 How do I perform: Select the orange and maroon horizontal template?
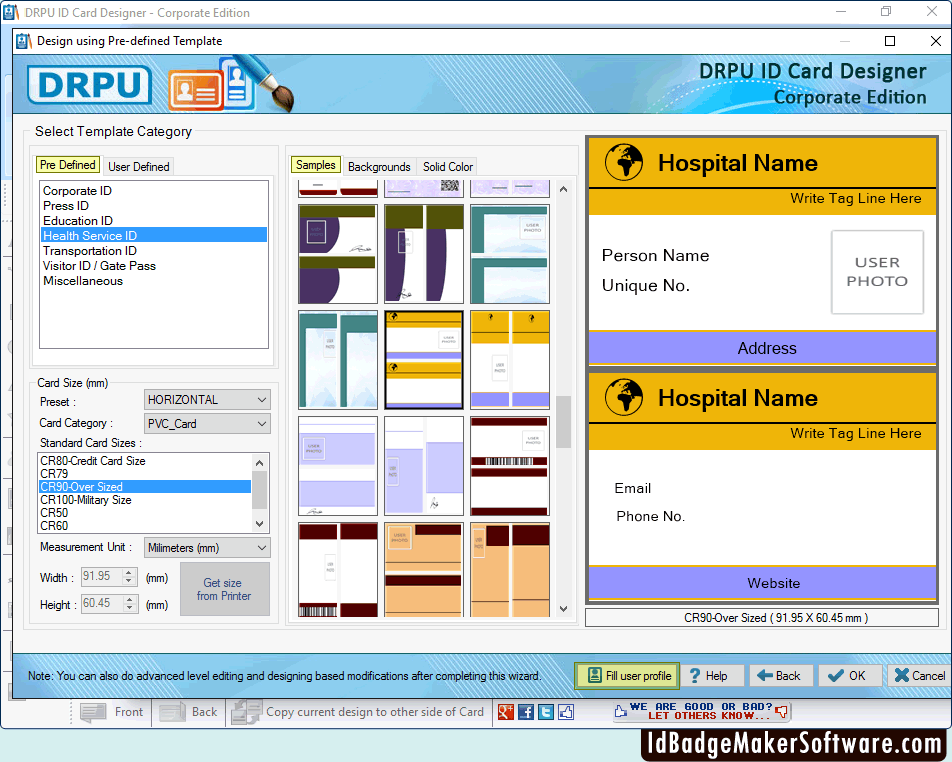pos(424,570)
